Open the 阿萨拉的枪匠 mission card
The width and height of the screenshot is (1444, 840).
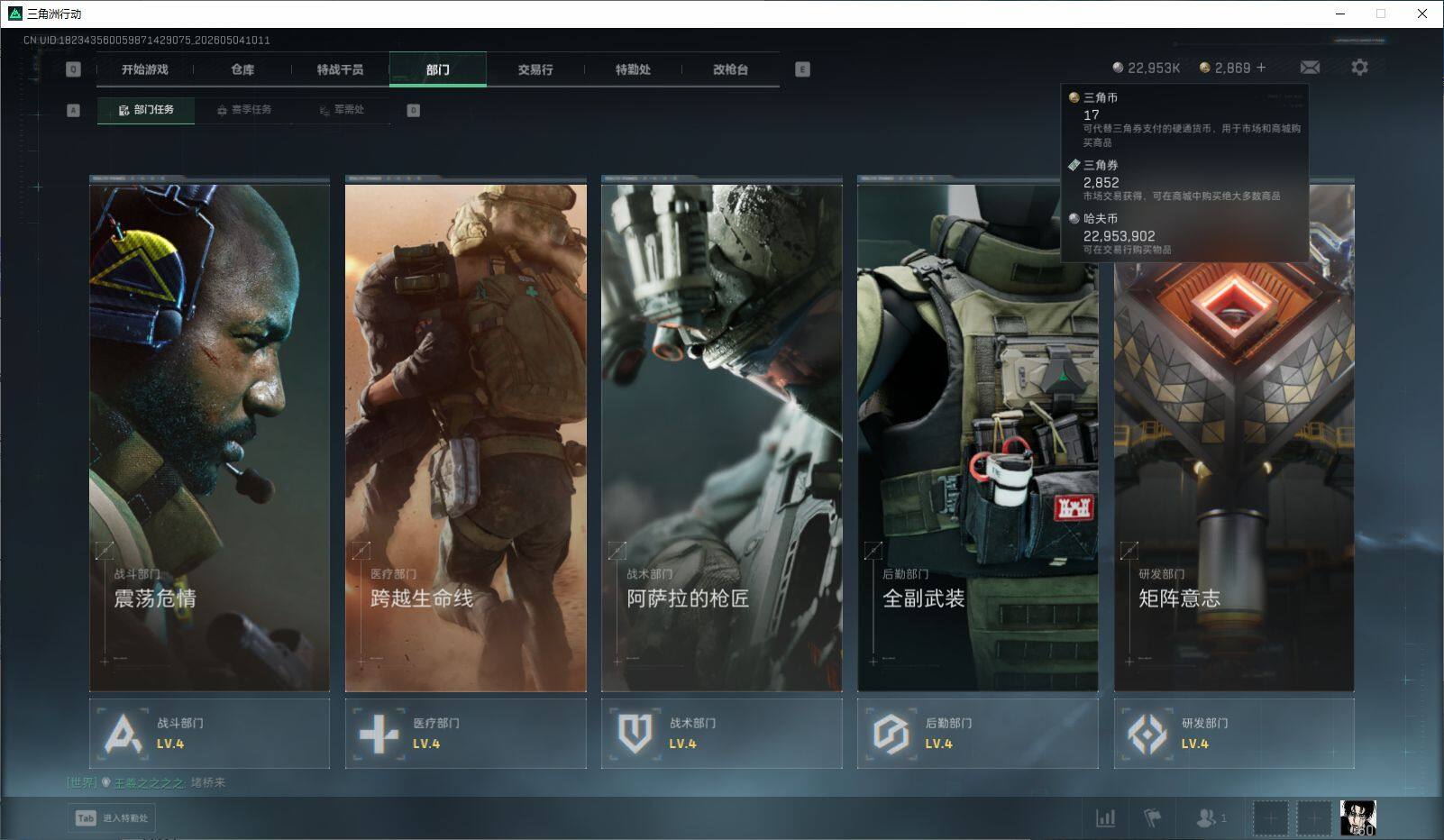click(722, 434)
